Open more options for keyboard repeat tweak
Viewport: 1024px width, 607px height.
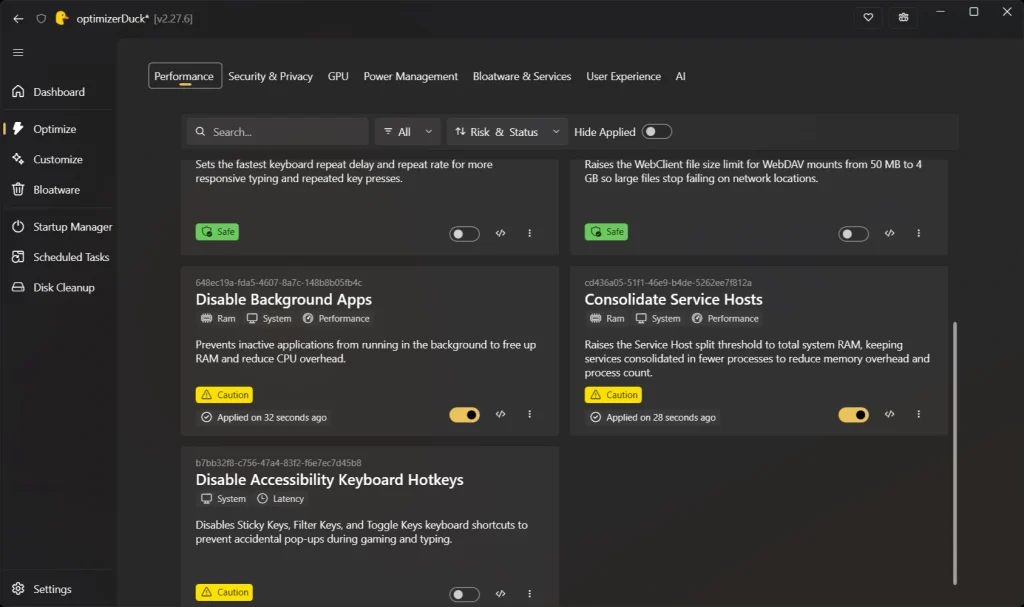click(x=530, y=233)
